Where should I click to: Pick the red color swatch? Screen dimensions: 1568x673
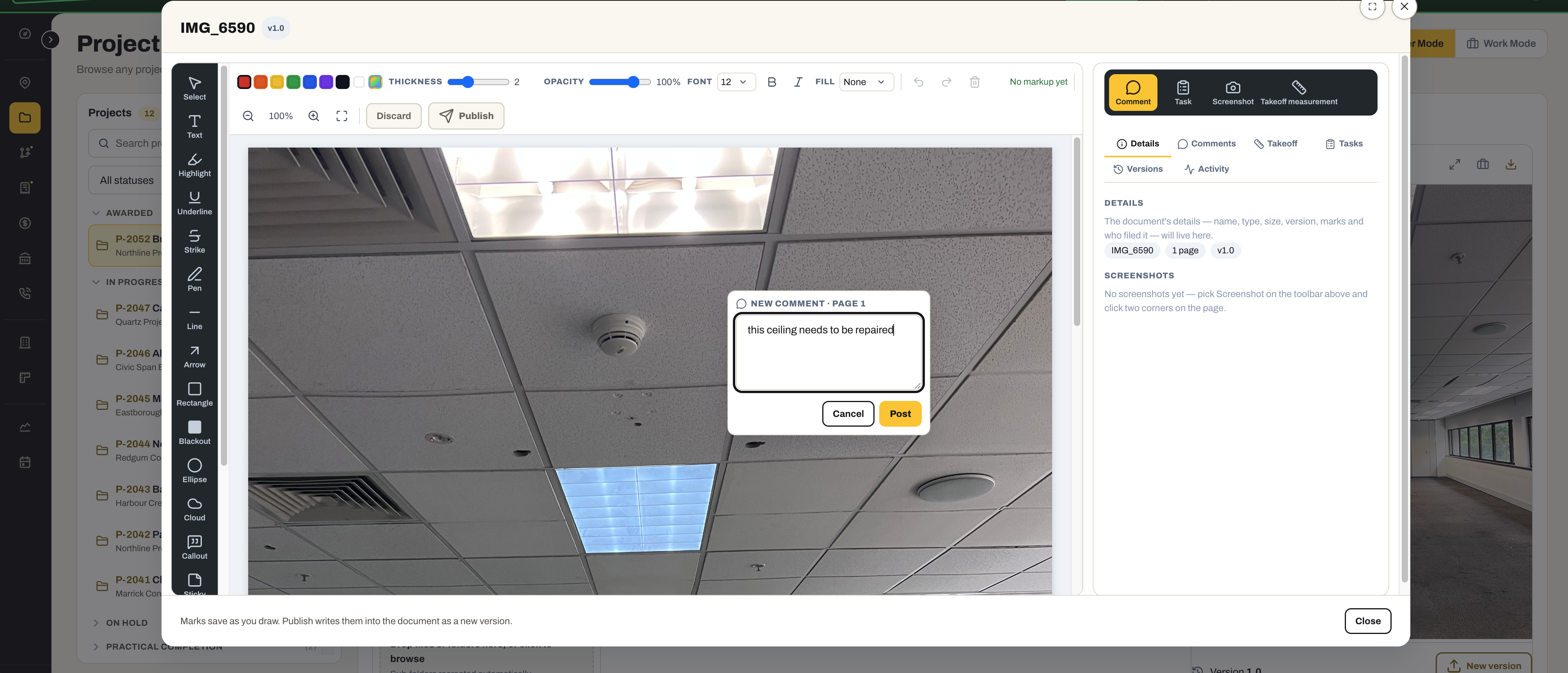pos(244,82)
